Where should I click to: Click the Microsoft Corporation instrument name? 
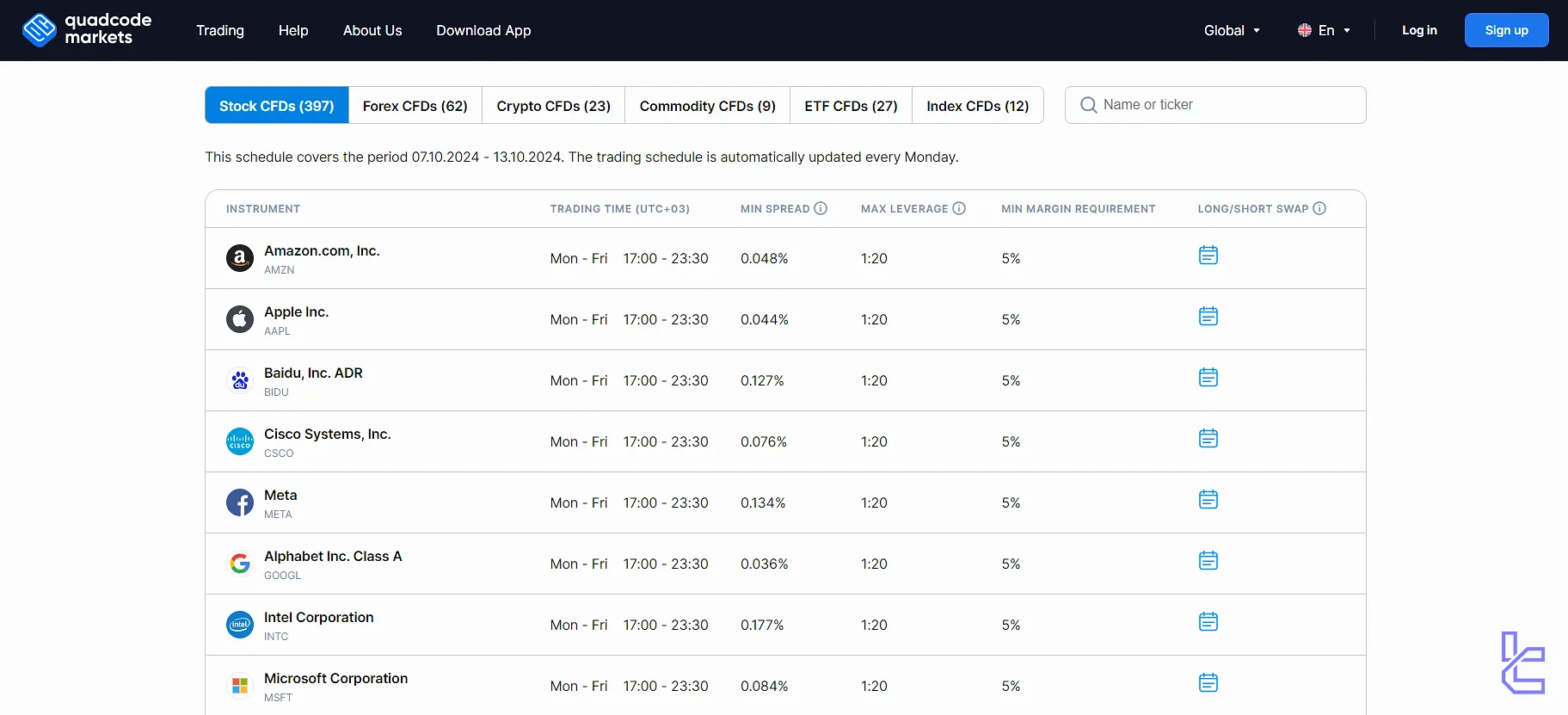pyautogui.click(x=336, y=678)
